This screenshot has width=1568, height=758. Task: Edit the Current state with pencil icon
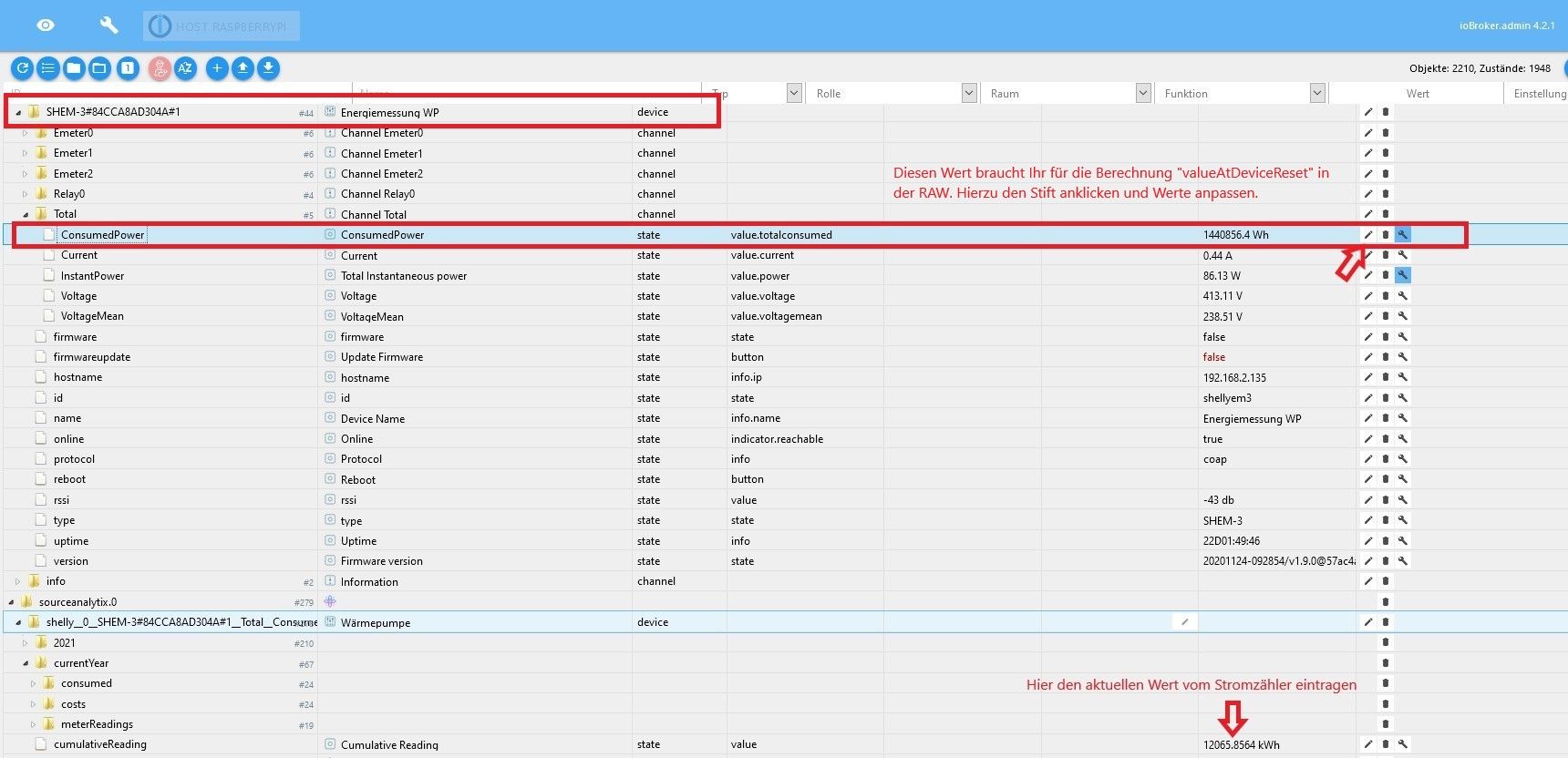1367,255
